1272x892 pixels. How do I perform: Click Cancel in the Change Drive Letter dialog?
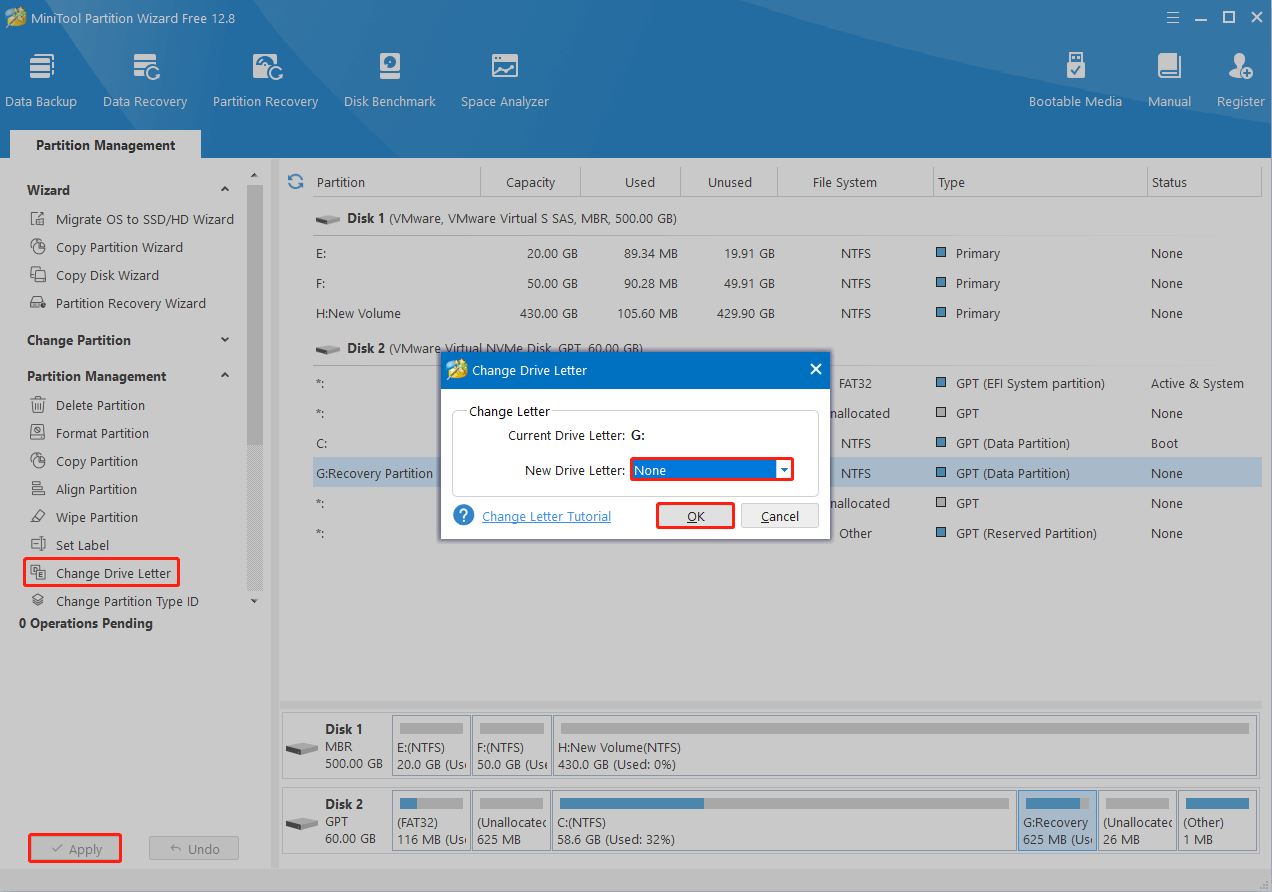click(x=780, y=516)
